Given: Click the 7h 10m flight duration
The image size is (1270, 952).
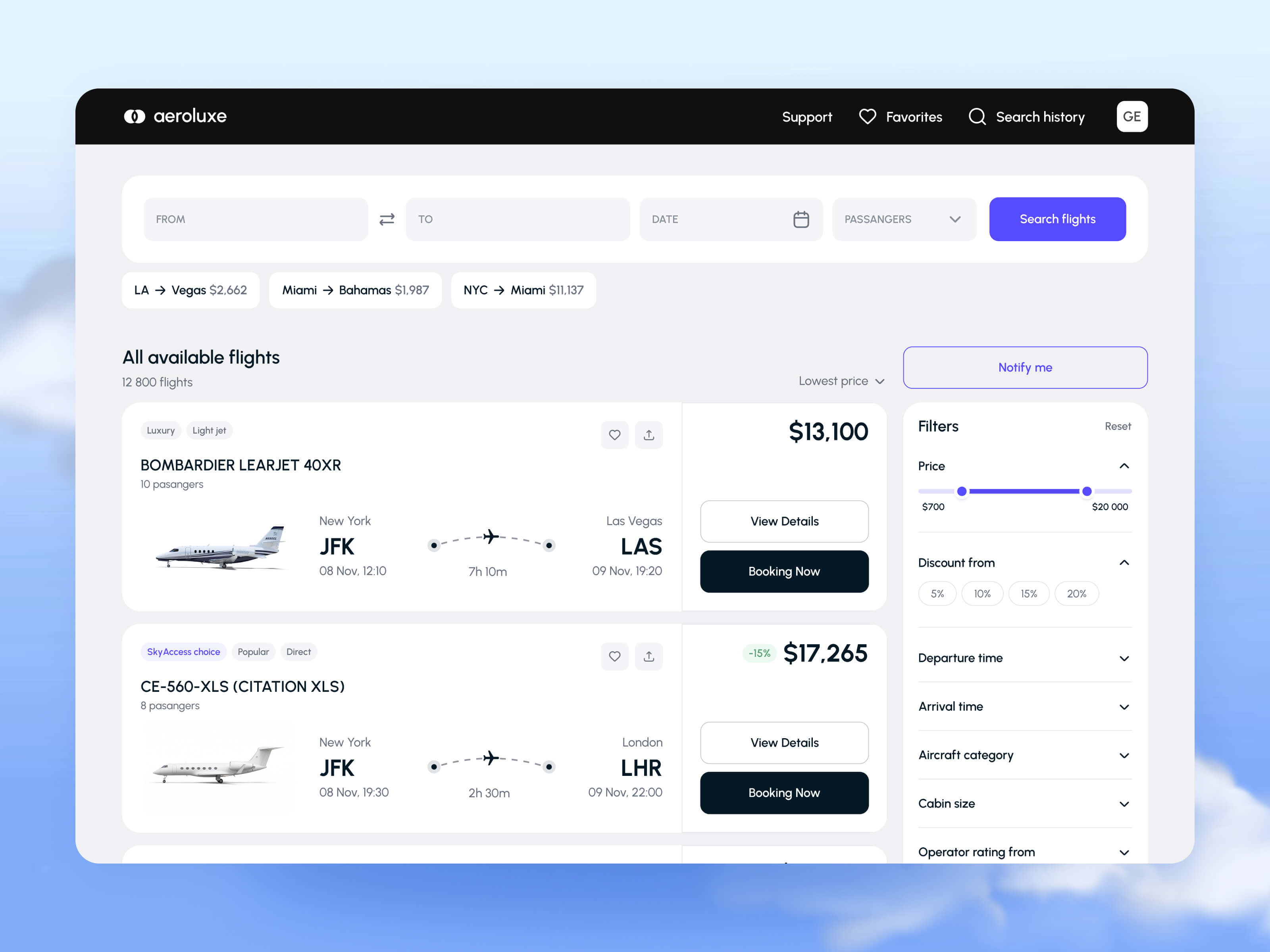Looking at the screenshot, I should click(487, 572).
